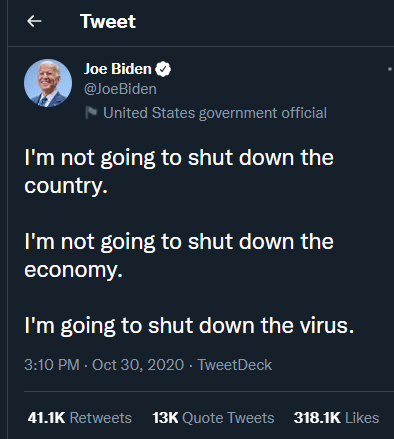This screenshot has height=439, width=394.
Task: Click the Tweet header title
Action: tap(108, 22)
